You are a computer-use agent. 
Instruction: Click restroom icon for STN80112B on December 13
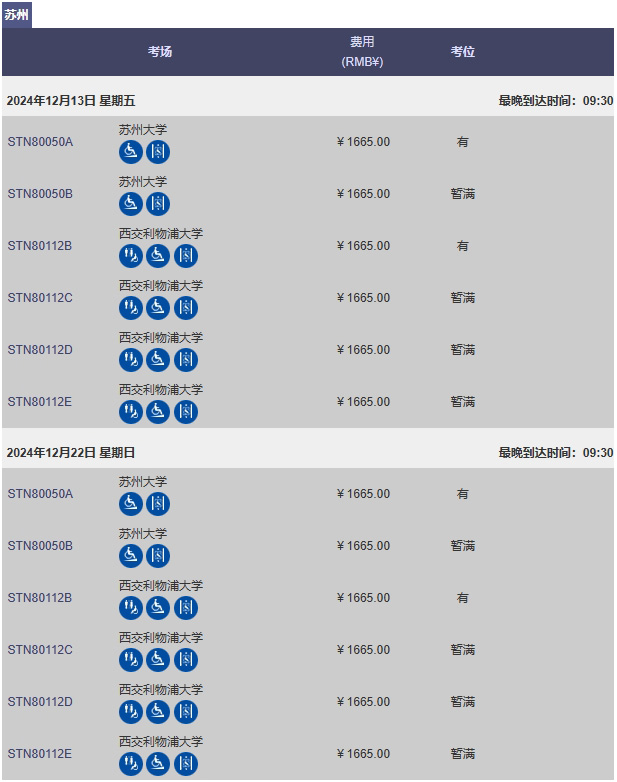click(131, 256)
